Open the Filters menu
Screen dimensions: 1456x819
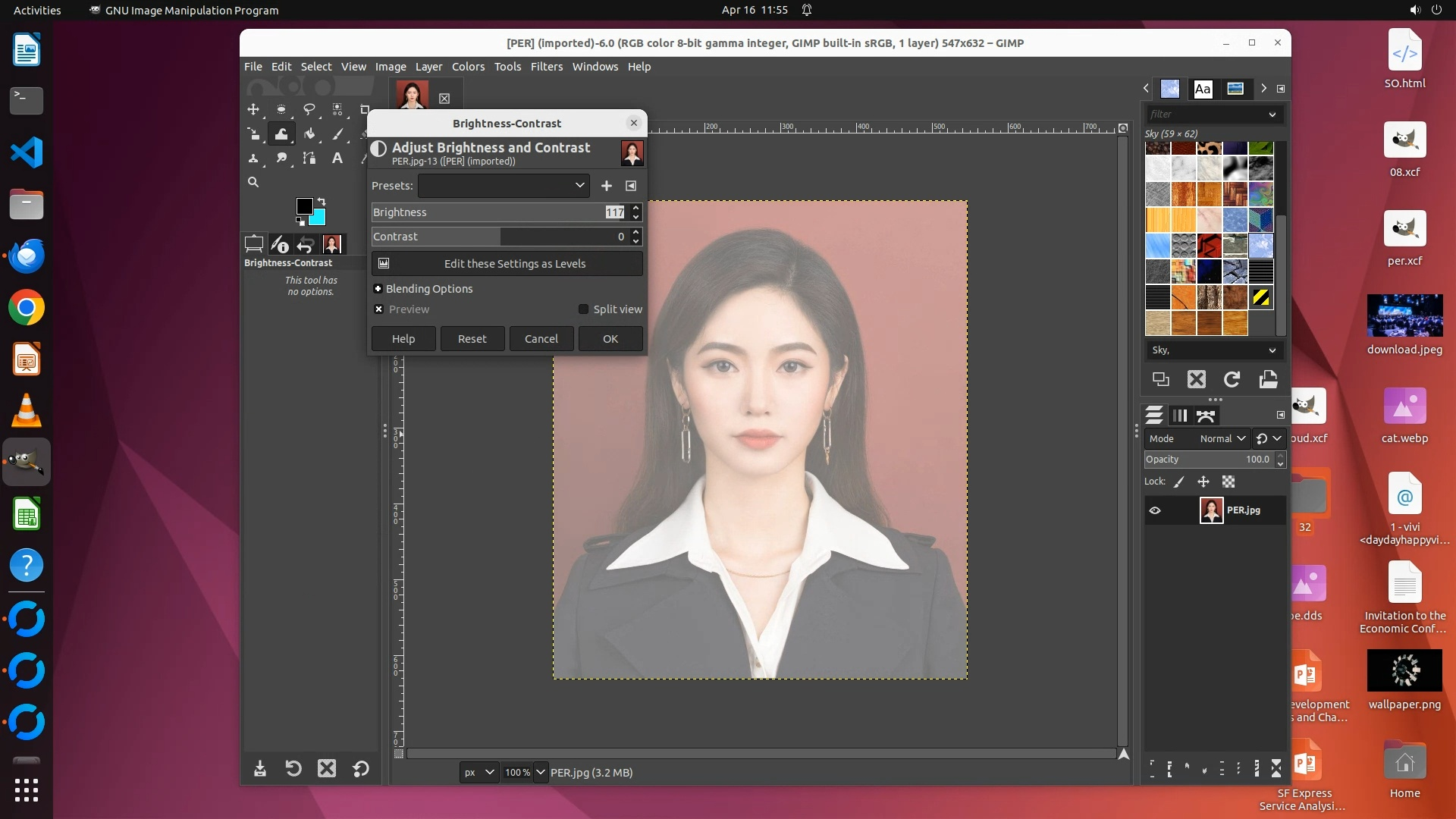coord(546,67)
